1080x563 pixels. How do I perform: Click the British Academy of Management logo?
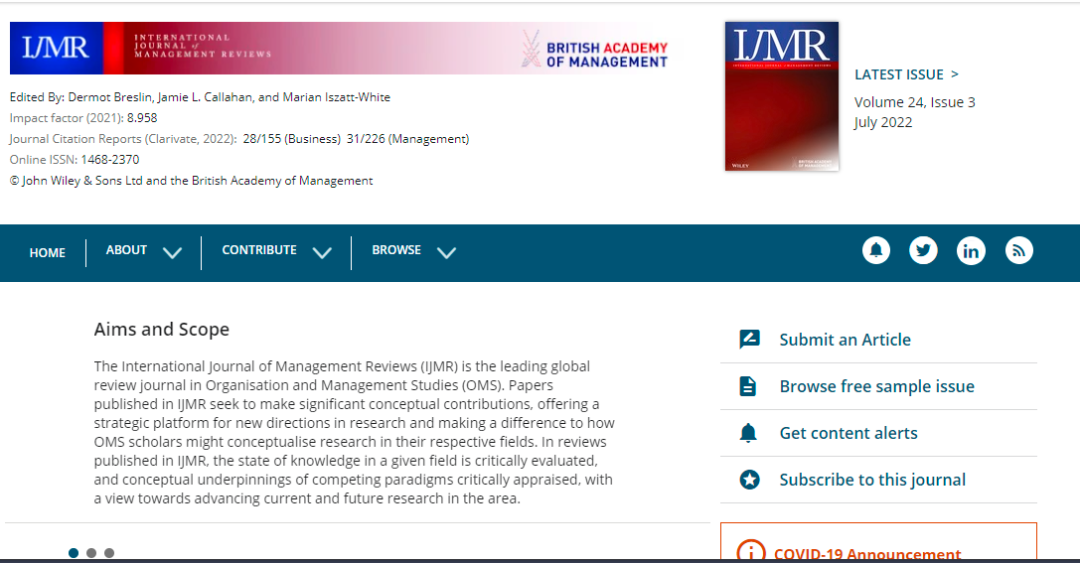click(x=594, y=49)
